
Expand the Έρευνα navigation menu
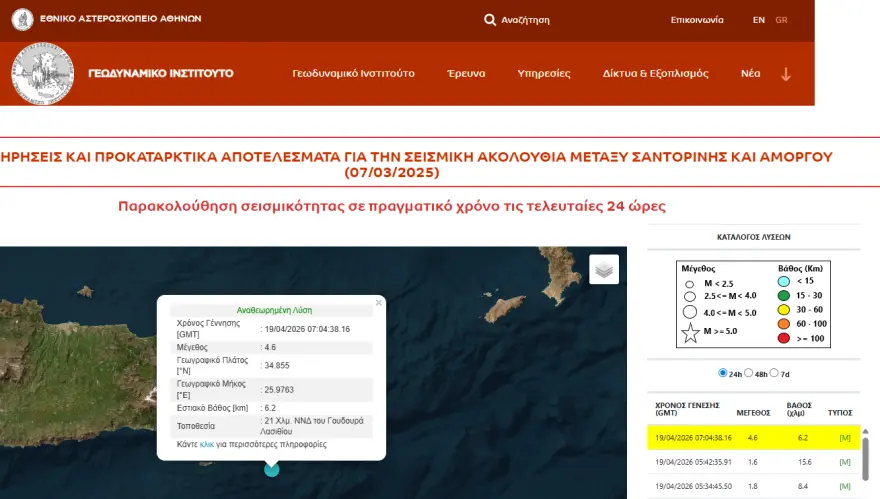[466, 74]
